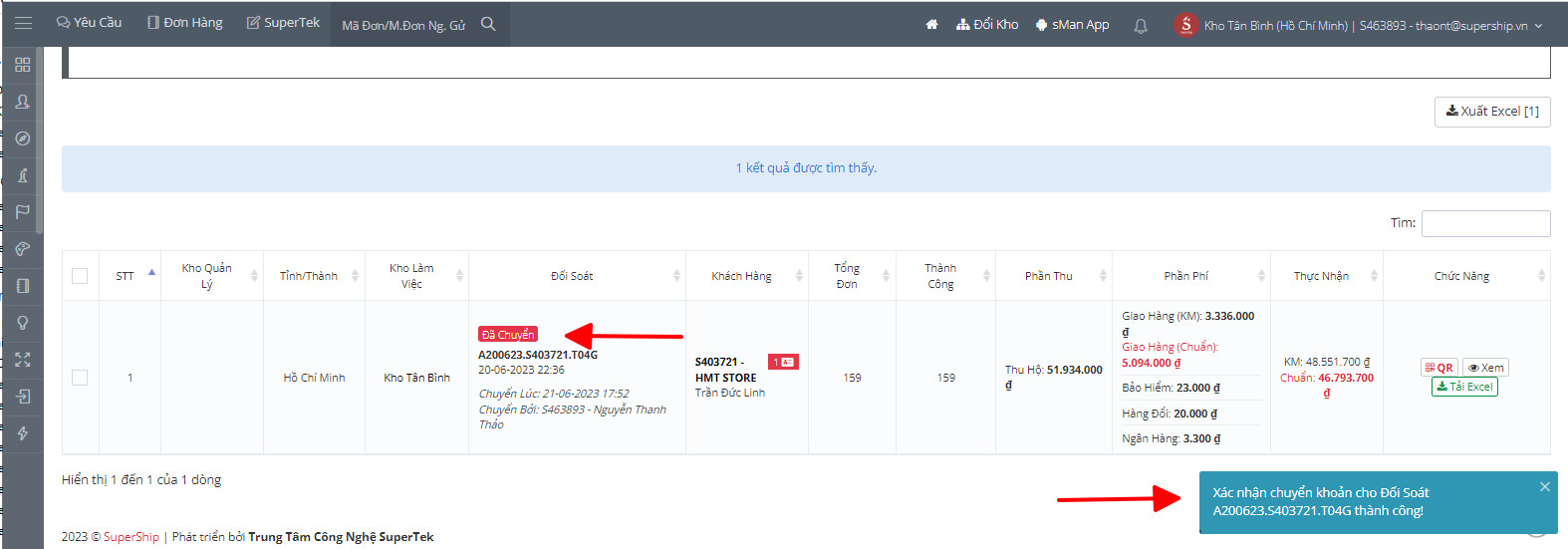Sort by STT column
1568x549 pixels.
pos(130,276)
